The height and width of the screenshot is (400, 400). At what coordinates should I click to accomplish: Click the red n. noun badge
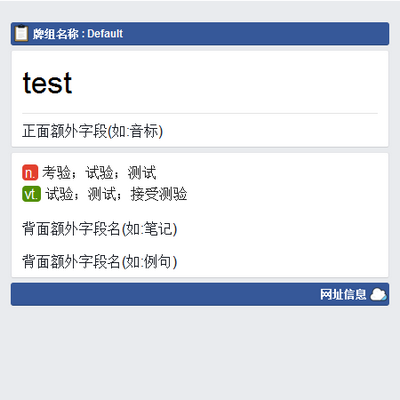click(30, 173)
